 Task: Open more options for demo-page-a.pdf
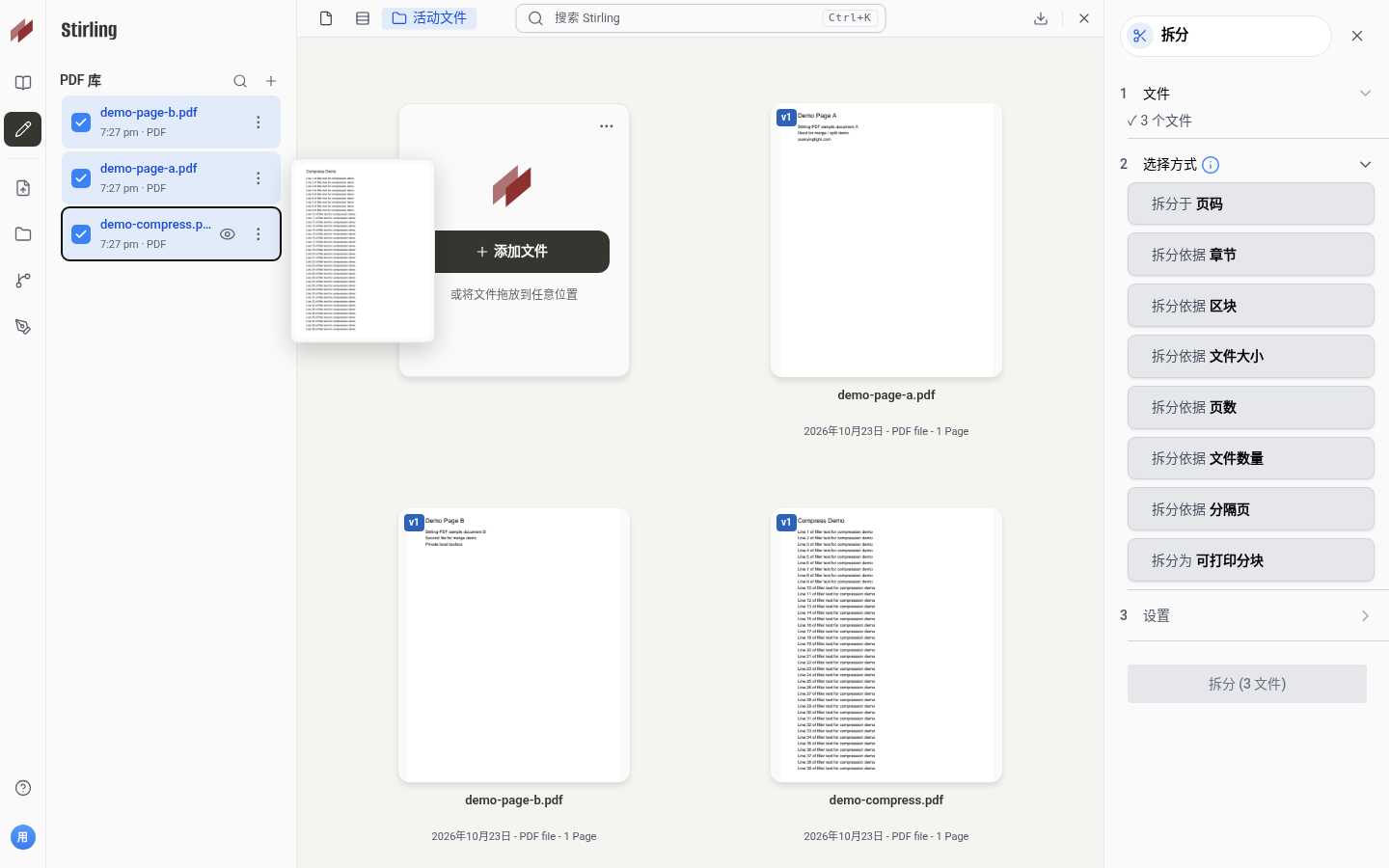pos(258,178)
